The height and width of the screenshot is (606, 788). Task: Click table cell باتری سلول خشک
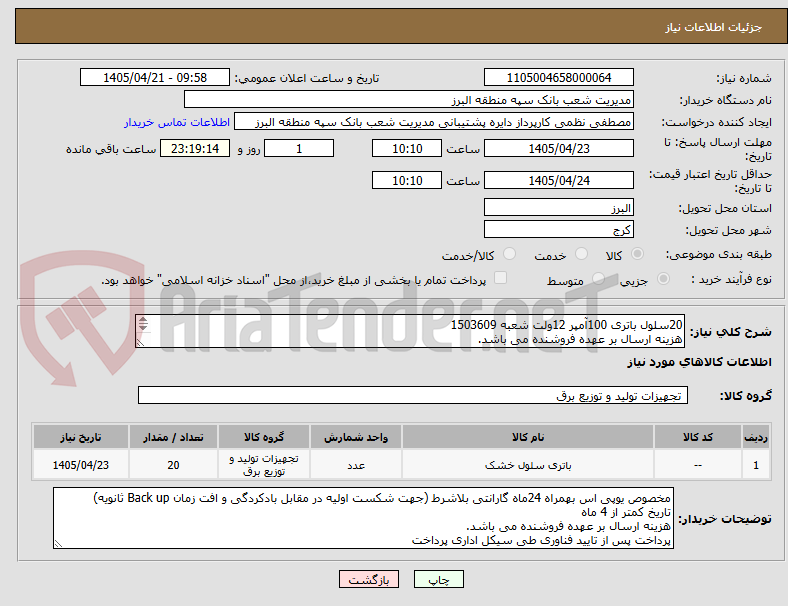pos(528,465)
